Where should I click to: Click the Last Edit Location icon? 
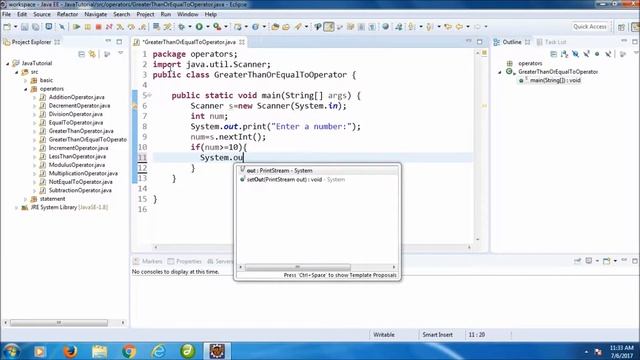point(448,27)
